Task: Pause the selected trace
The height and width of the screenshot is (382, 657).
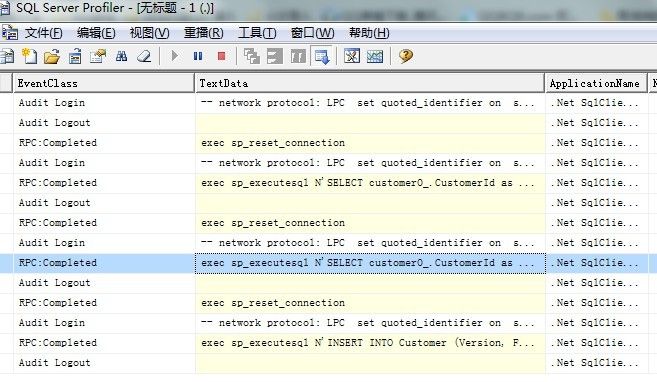Action: pyautogui.click(x=198, y=56)
